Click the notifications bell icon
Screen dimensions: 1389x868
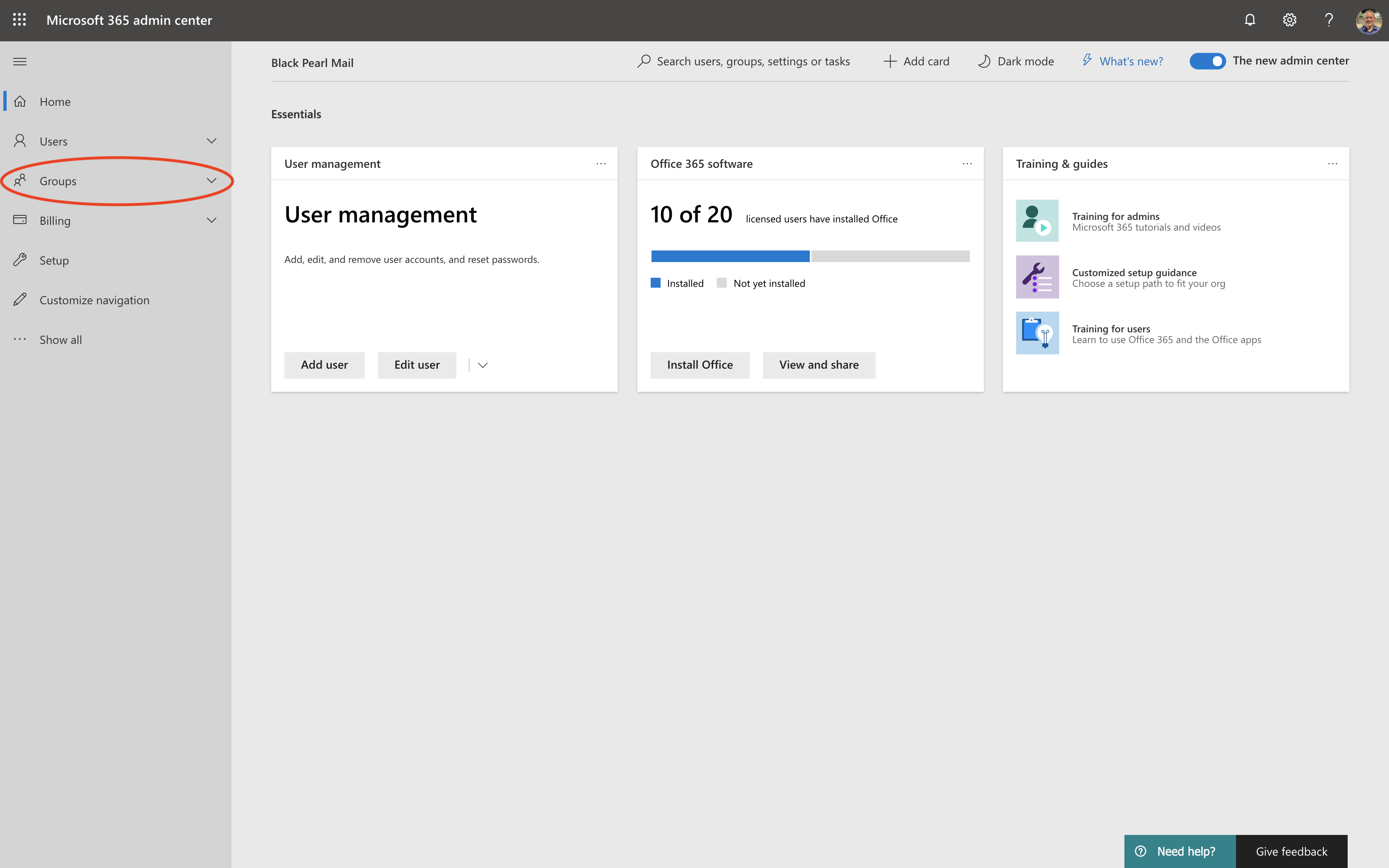point(1250,20)
